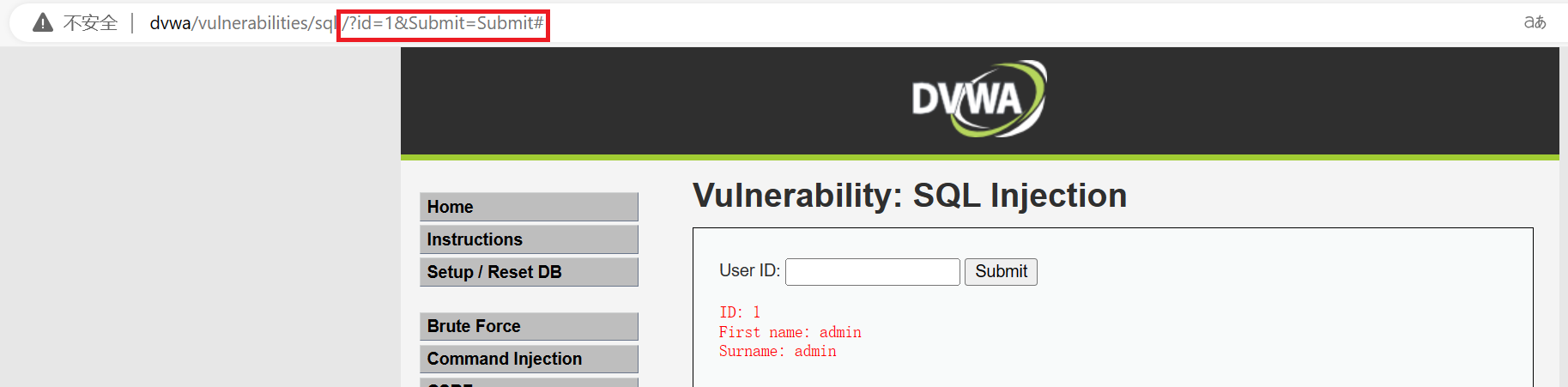The image size is (1568, 387).
Task: Focus the User ID text field
Action: click(x=872, y=272)
